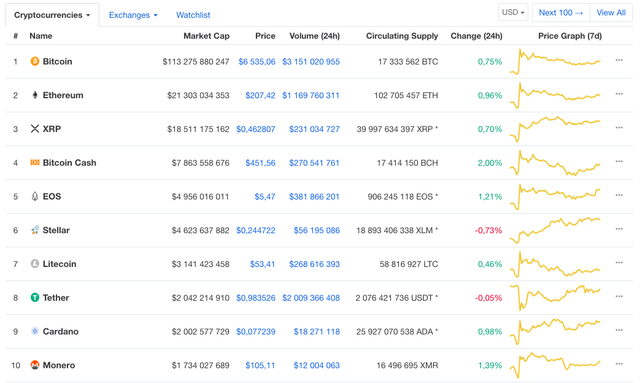Click the Ethereum diamond logo icon
This screenshot has width=640, height=383.
(35, 95)
